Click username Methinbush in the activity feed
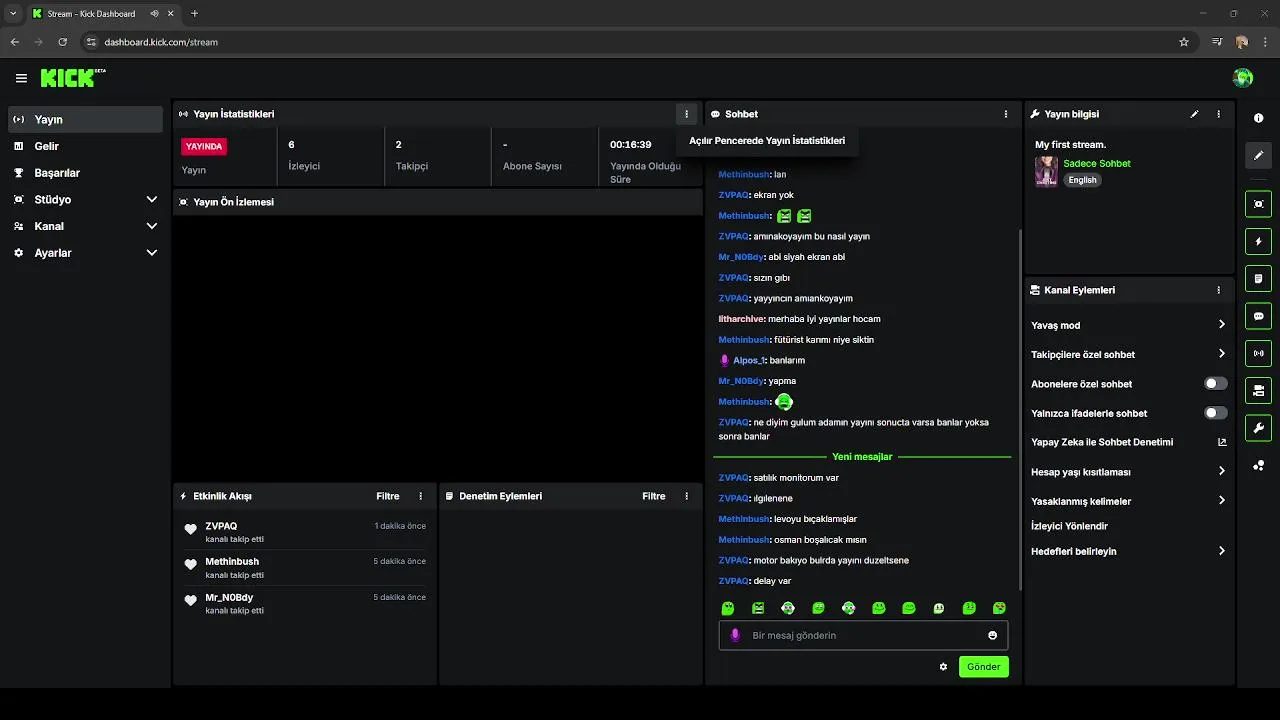Screen dimensions: 1280x720 [x=232, y=562]
